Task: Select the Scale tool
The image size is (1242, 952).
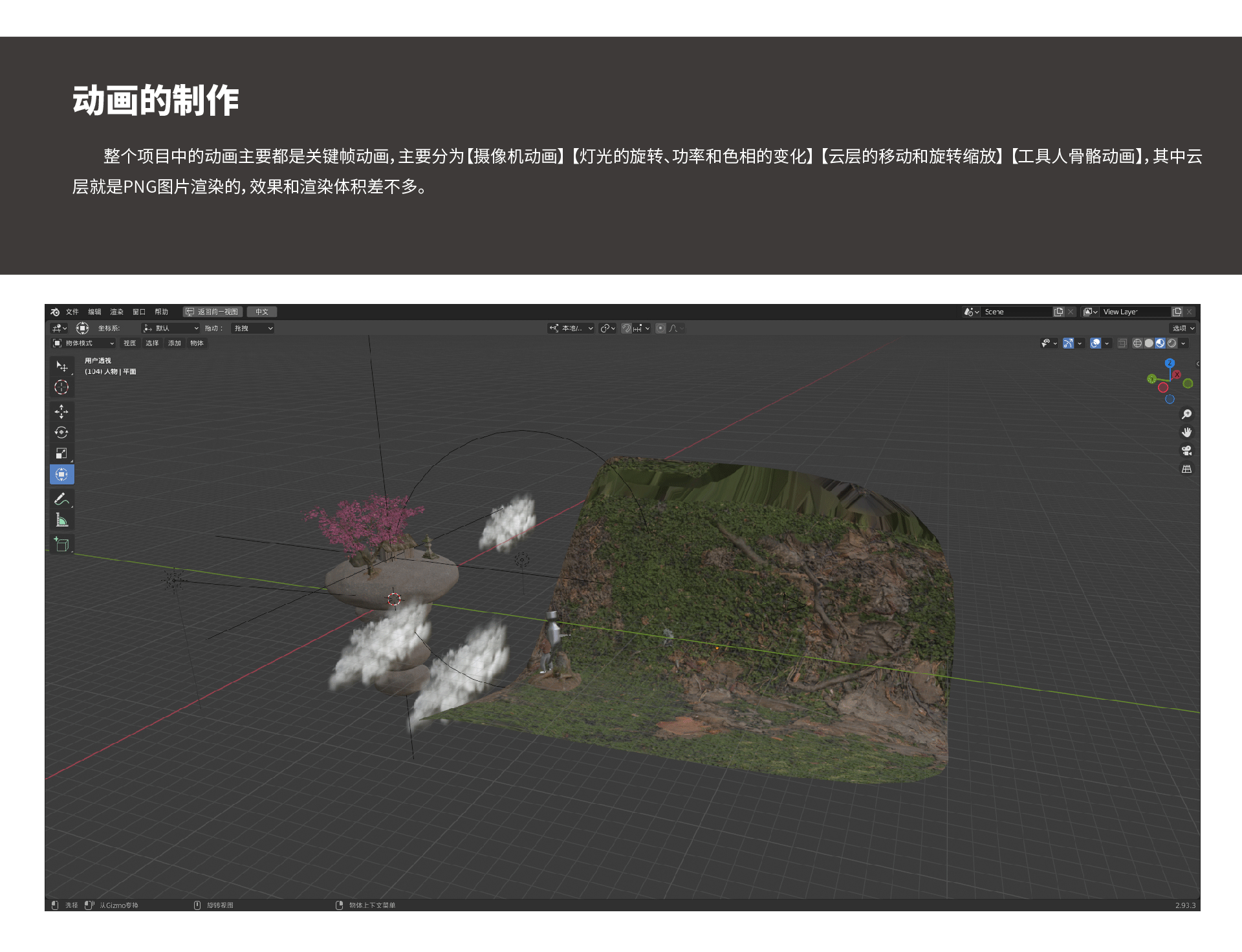Action: (61, 453)
